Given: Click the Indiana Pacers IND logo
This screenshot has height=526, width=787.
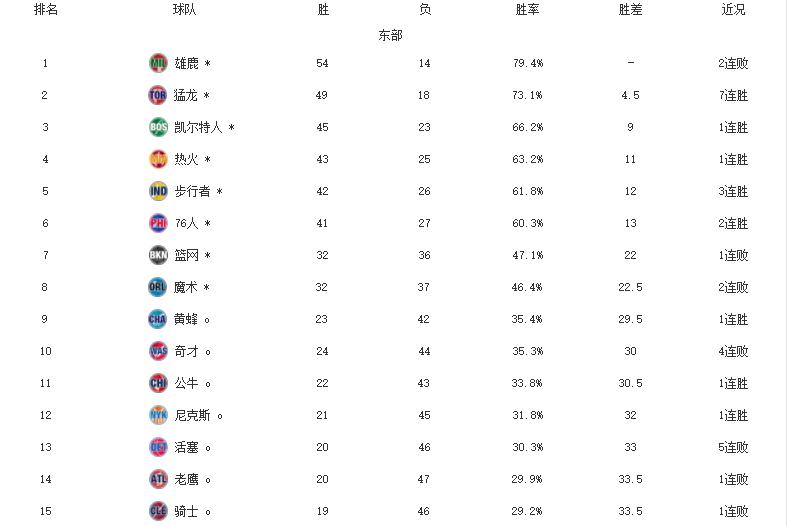Looking at the screenshot, I should [158, 191].
